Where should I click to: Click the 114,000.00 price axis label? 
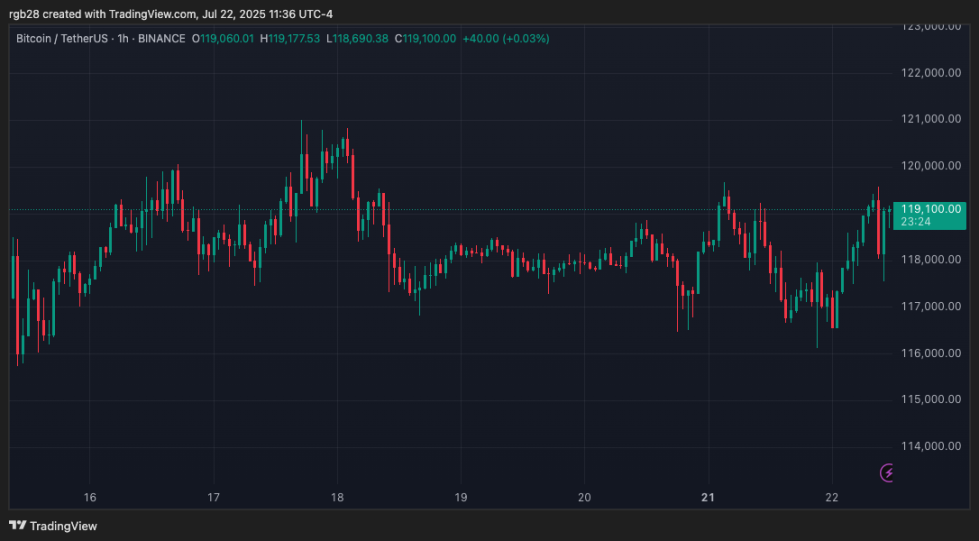point(930,446)
